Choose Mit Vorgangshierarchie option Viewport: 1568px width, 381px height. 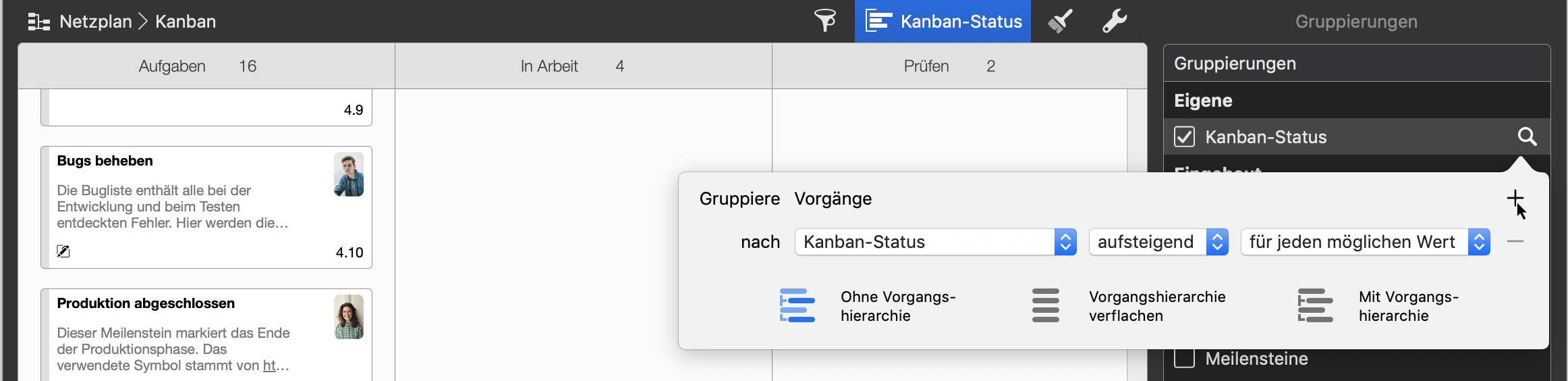pyautogui.click(x=1316, y=306)
